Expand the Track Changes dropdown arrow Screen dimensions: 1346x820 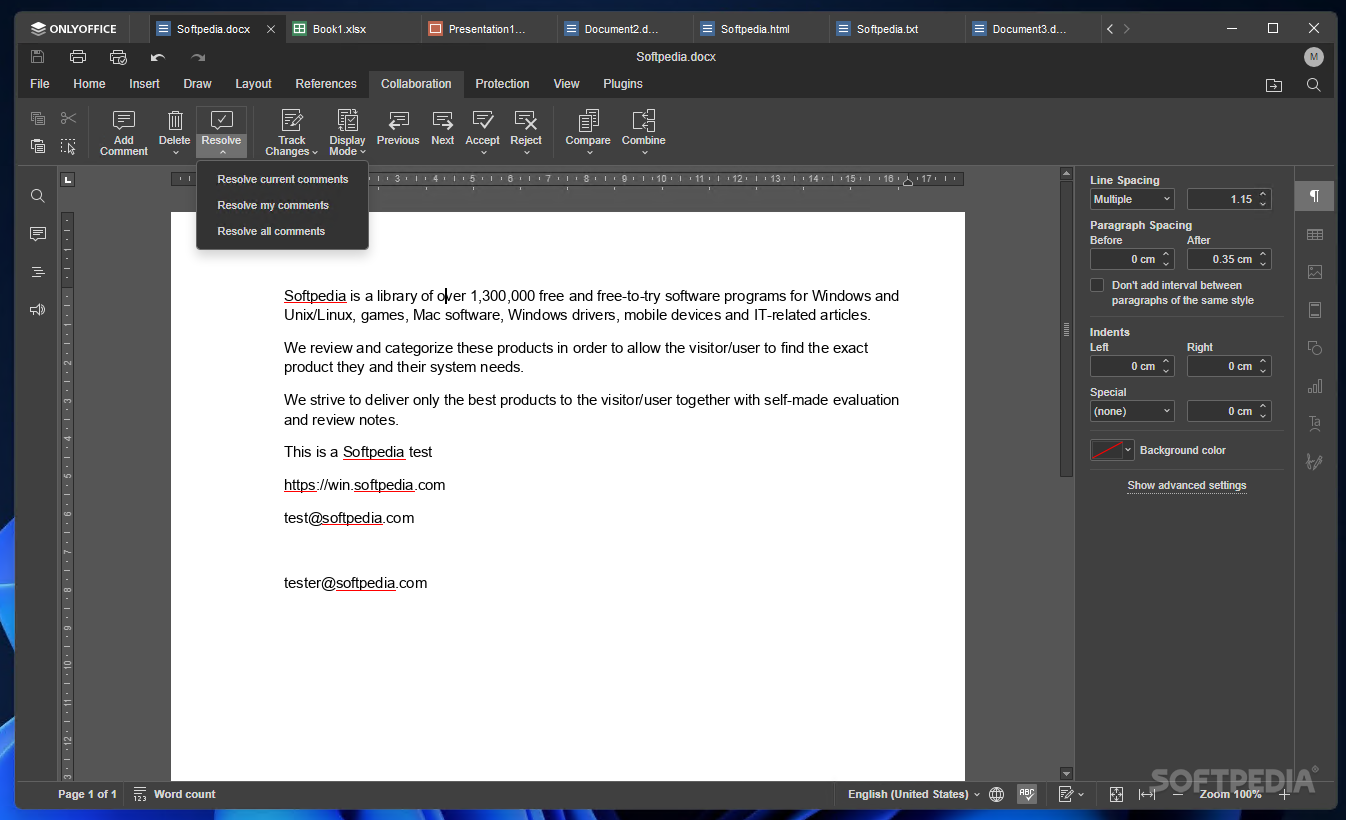[x=315, y=153]
